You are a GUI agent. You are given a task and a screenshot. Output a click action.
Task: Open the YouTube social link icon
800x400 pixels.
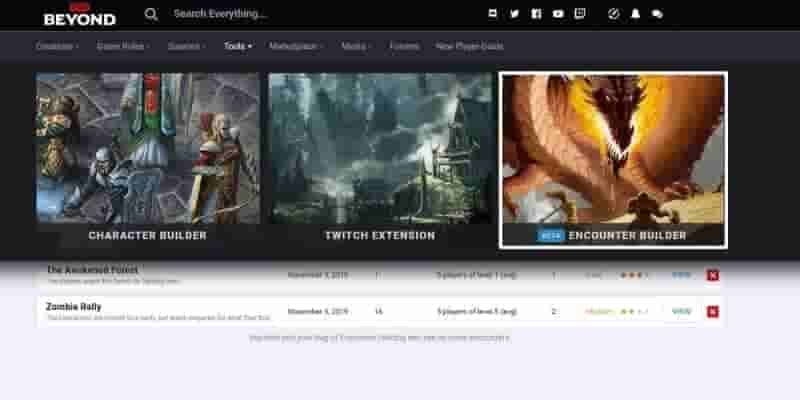click(558, 14)
